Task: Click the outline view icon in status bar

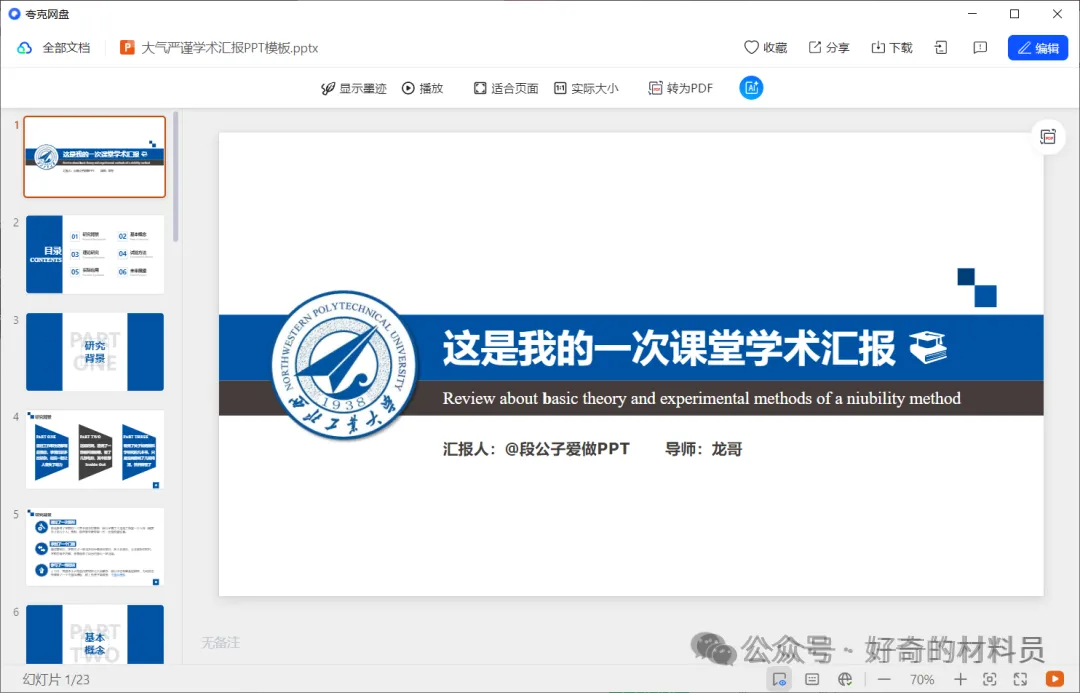Action: pos(812,679)
